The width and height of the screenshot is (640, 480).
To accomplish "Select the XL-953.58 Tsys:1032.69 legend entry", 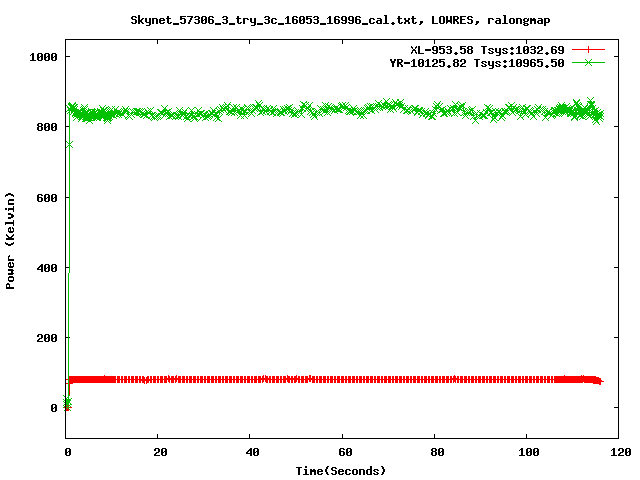I will pos(487,50).
